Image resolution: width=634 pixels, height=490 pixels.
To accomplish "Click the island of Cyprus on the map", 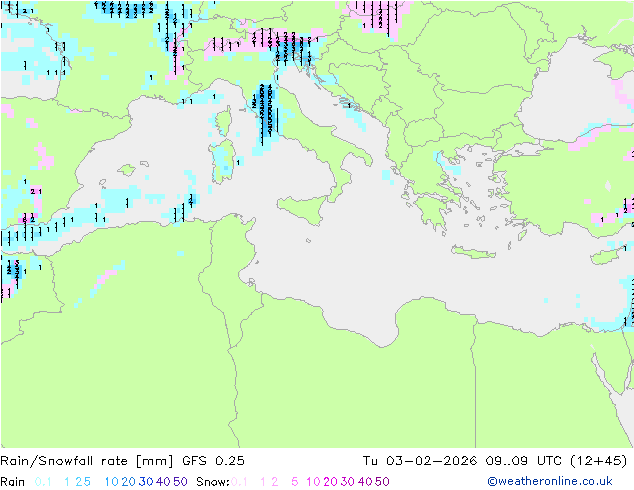I will (x=607, y=256).
